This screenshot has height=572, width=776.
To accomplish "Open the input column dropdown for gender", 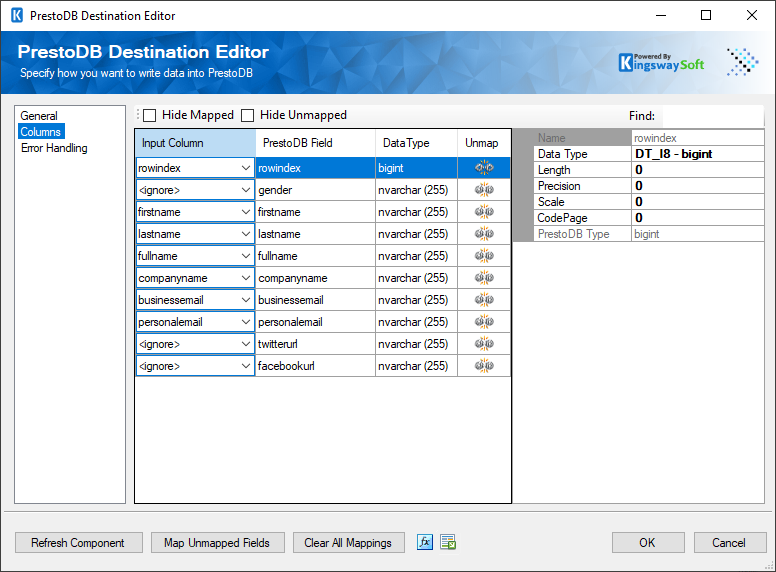I will click(245, 190).
